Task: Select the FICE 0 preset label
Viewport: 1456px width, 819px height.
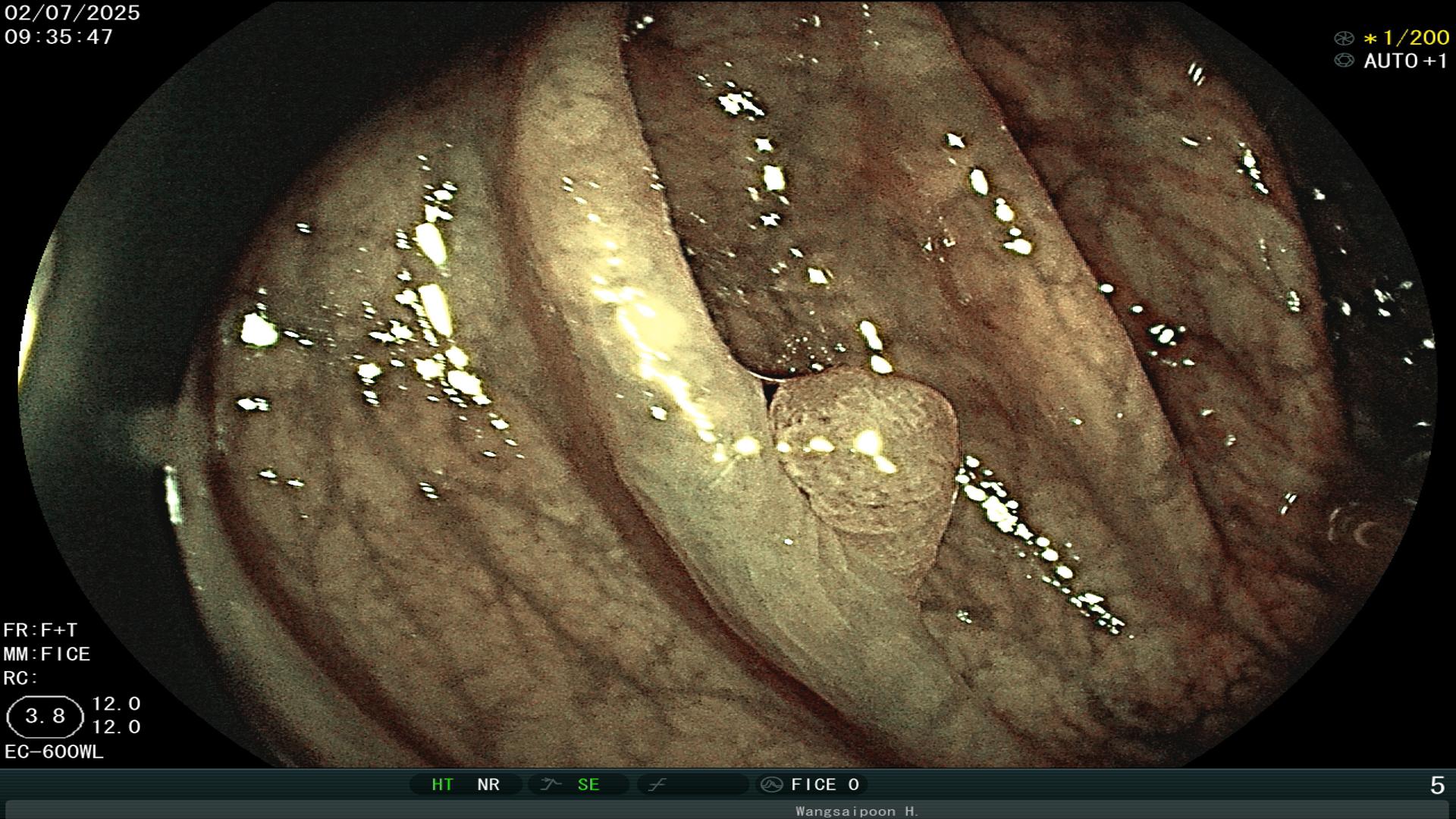Action: (825, 785)
